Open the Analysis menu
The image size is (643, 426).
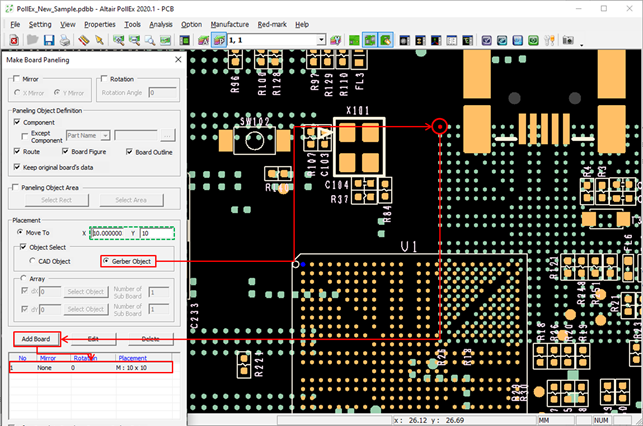coord(160,23)
